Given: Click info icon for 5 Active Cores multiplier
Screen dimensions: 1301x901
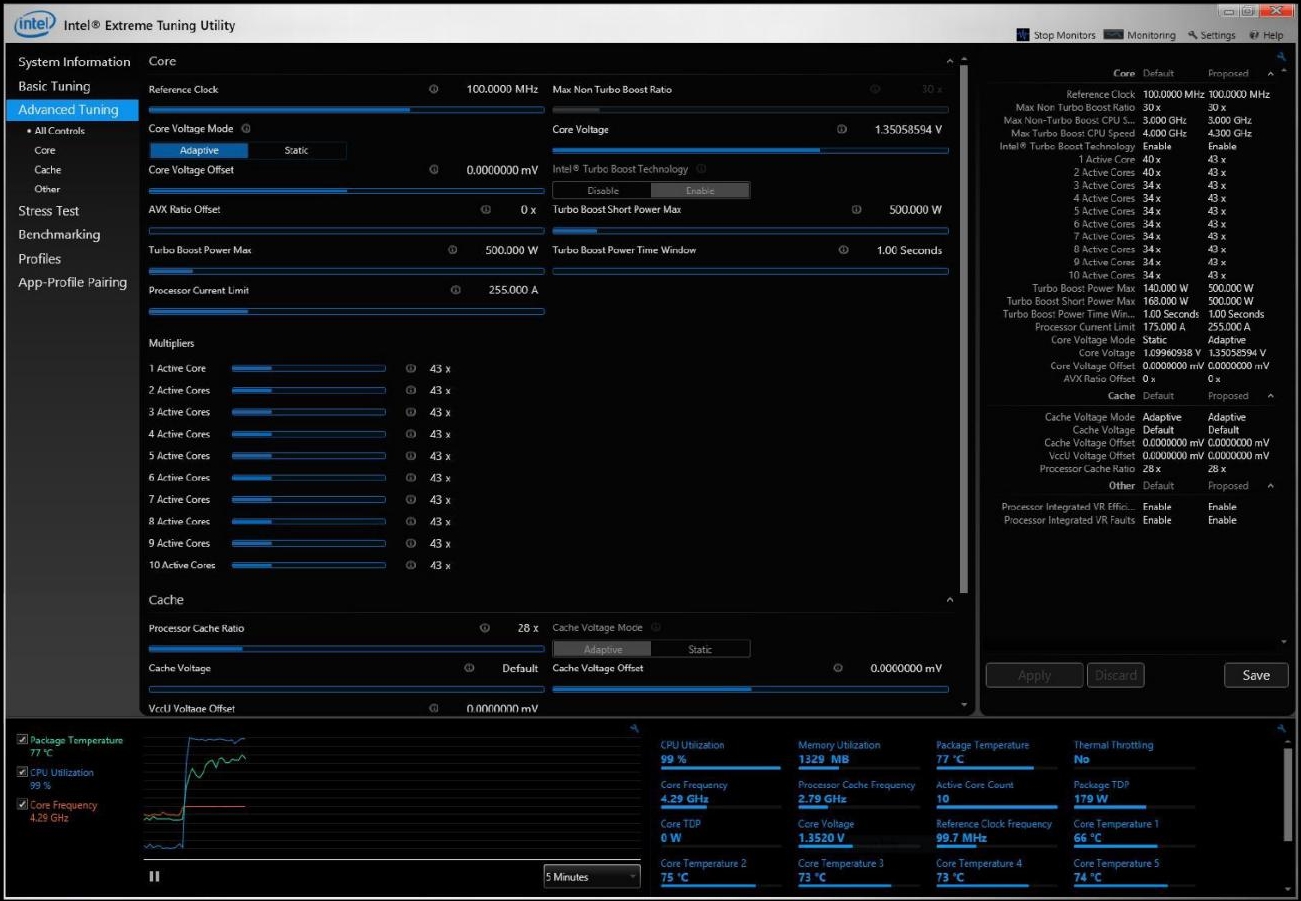Looking at the screenshot, I should [x=411, y=456].
